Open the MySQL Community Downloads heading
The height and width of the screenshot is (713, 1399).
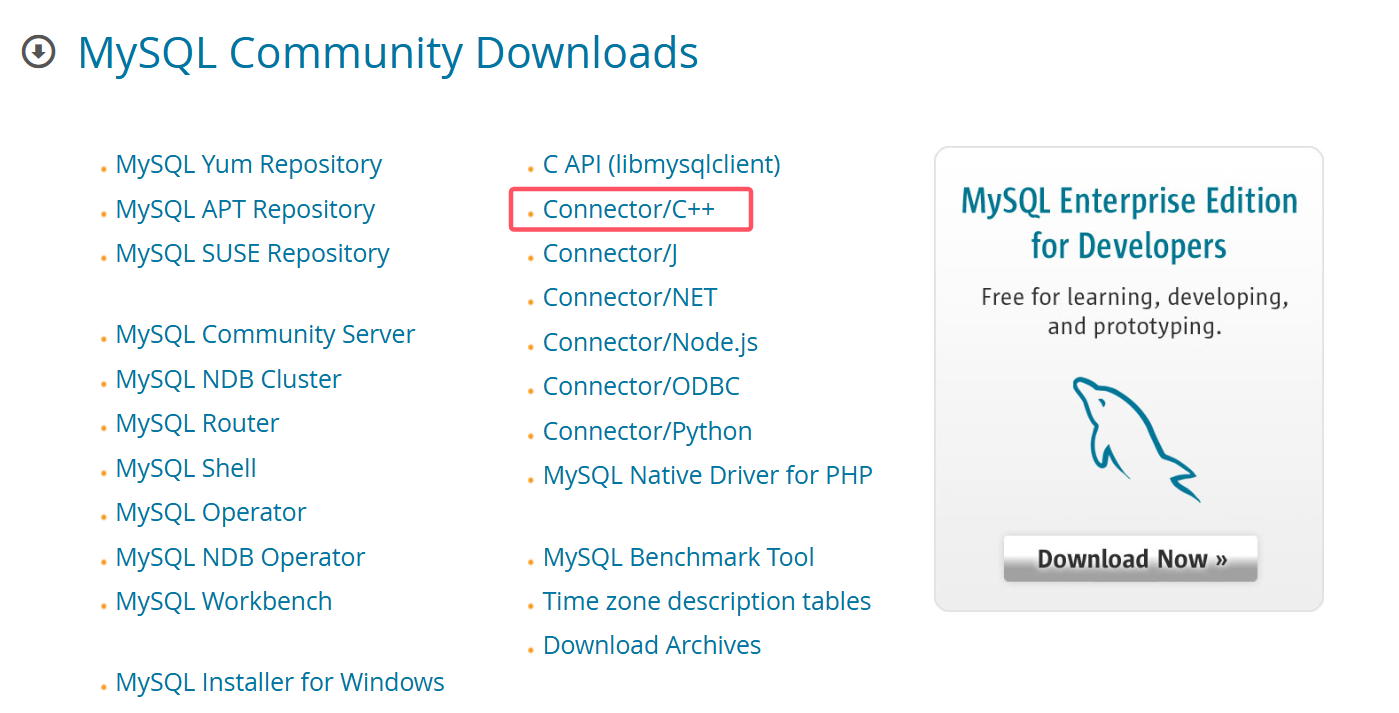388,52
